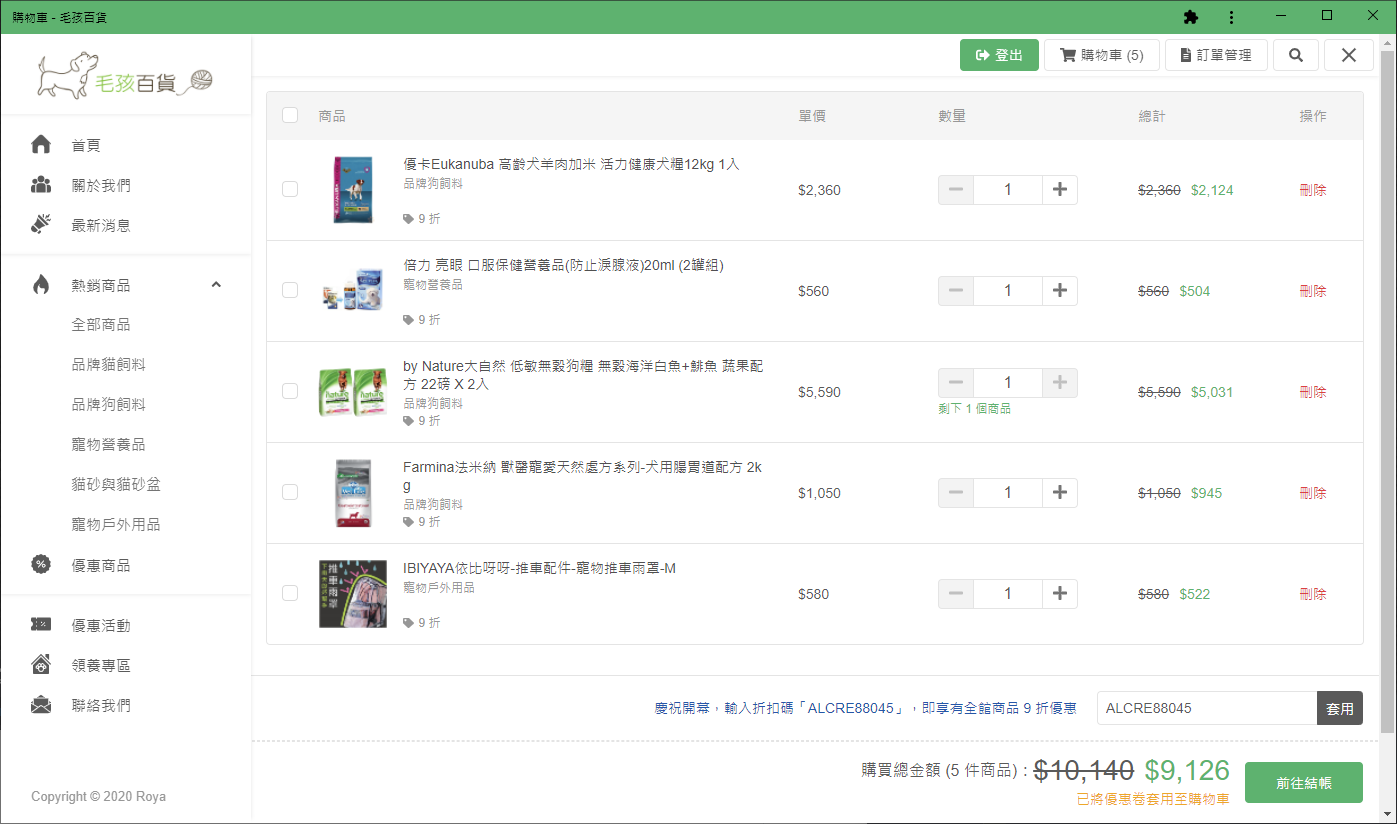Open the Eukanuba product title link
The image size is (1397, 824).
tap(571, 164)
